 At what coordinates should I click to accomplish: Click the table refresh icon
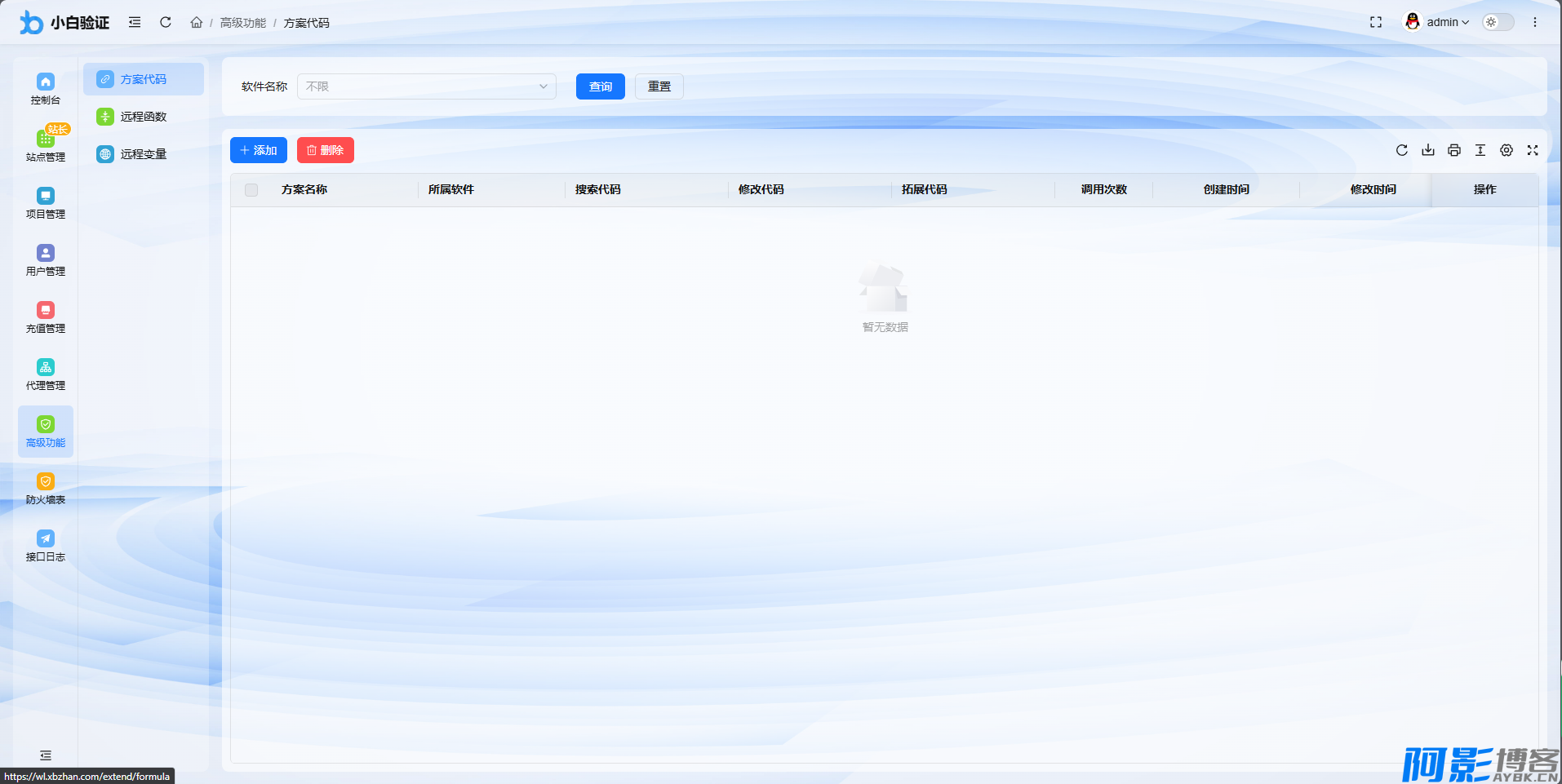click(1401, 150)
